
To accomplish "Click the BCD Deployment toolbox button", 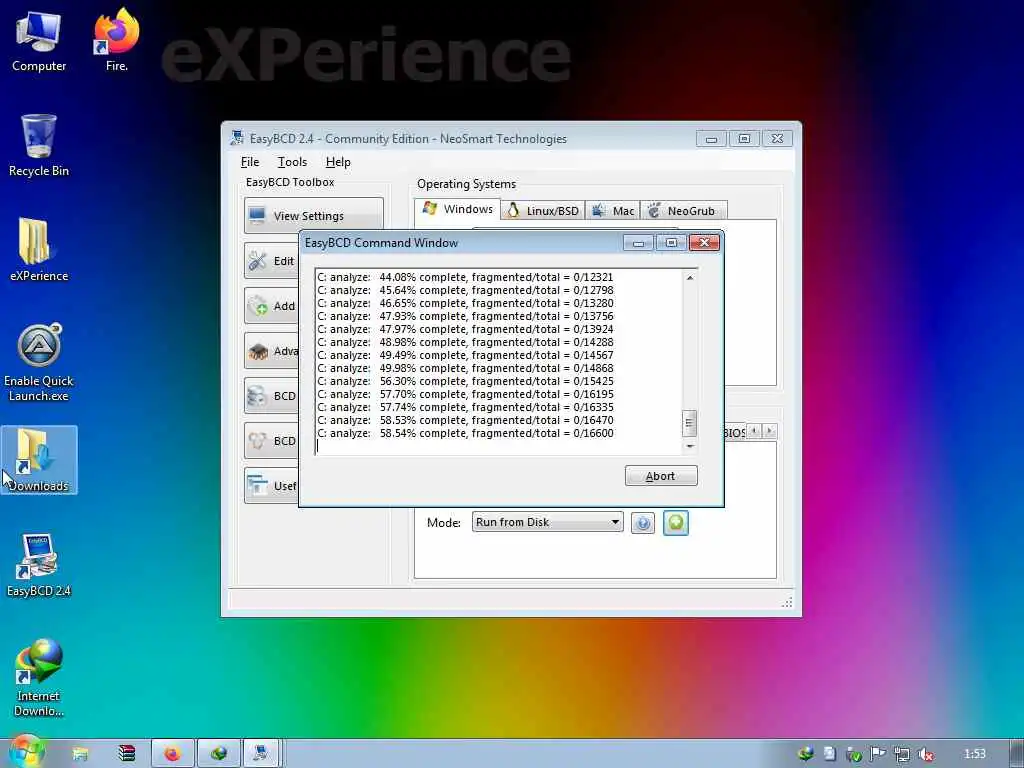I will pyautogui.click(x=271, y=441).
